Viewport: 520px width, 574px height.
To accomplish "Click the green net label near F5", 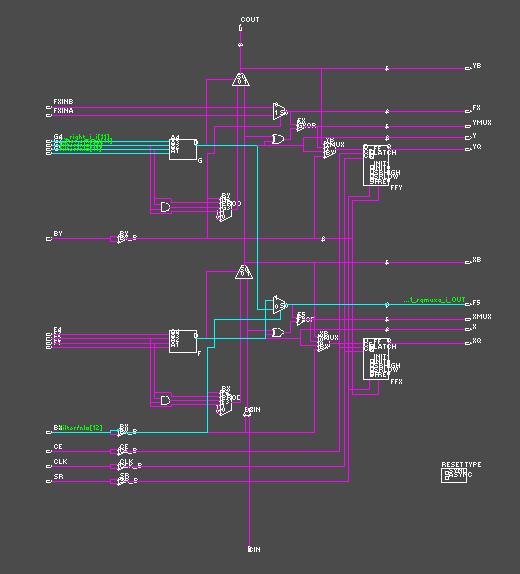I will coord(435,300).
